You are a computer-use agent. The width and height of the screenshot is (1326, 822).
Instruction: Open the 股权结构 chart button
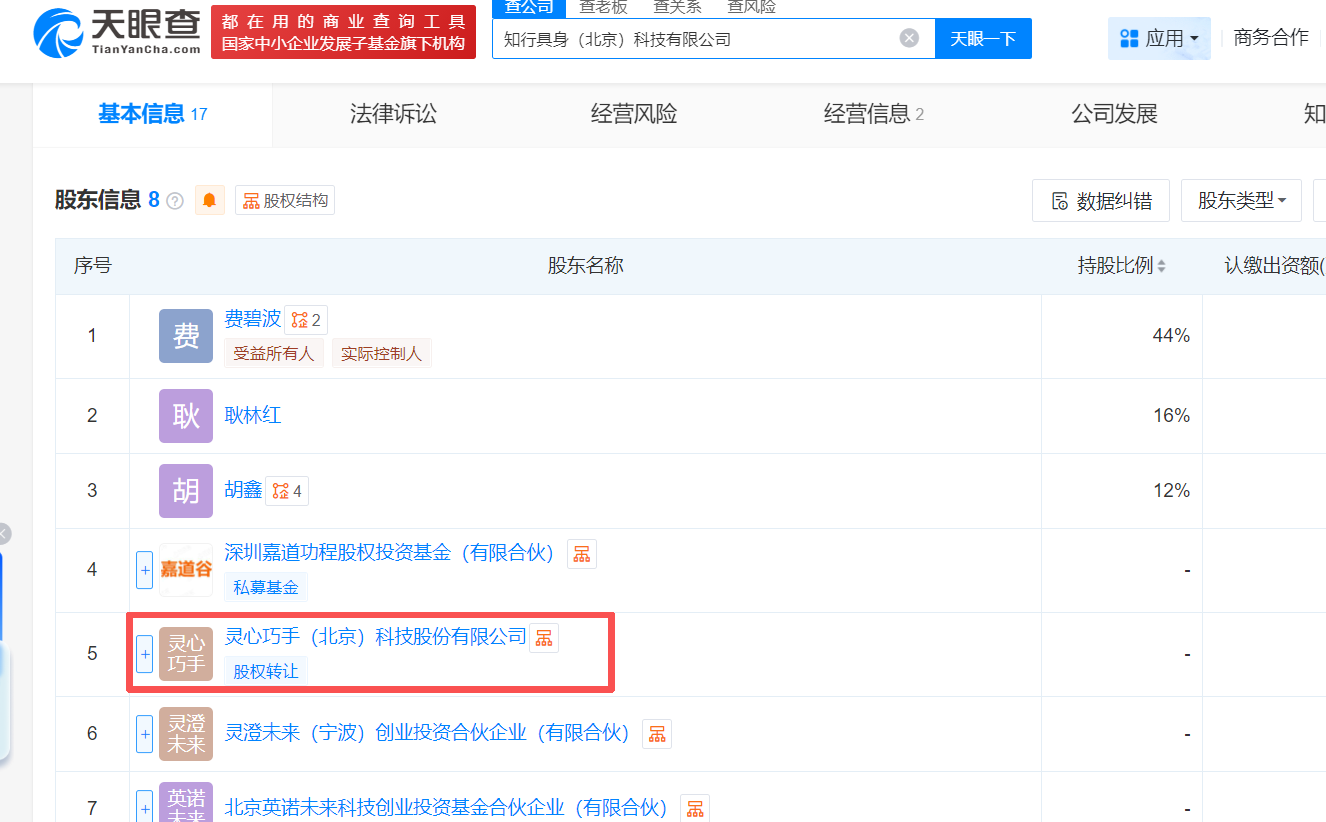[285, 200]
